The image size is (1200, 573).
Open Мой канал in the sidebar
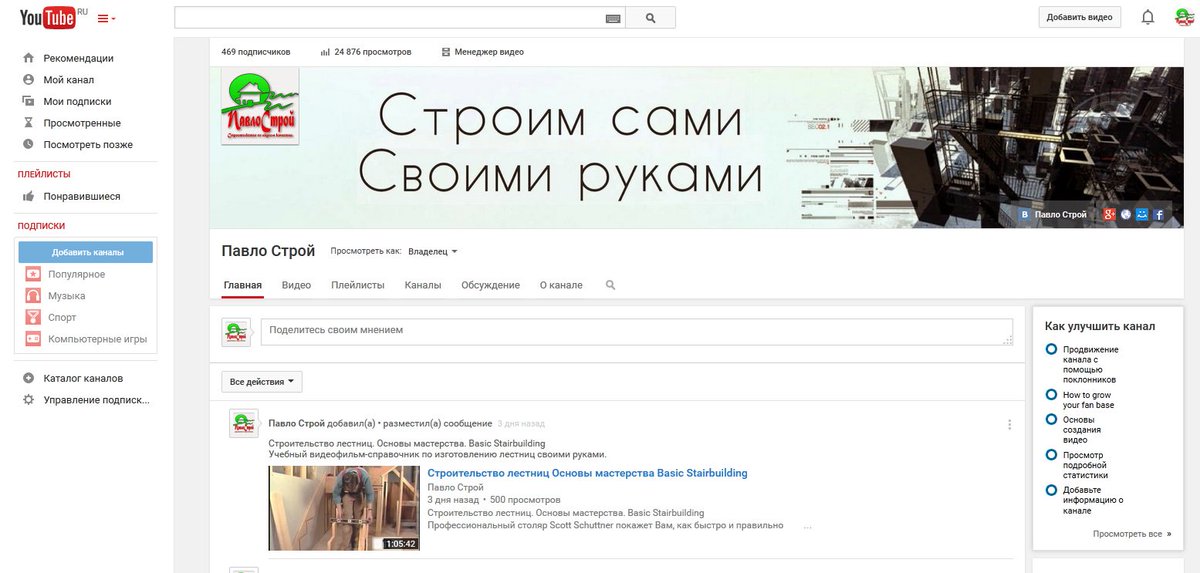point(69,80)
